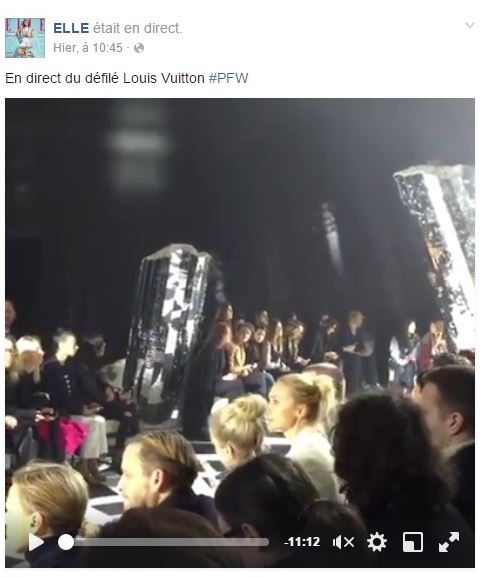Open the ELLE profile picture
This screenshot has height=577, width=480.
(25, 38)
